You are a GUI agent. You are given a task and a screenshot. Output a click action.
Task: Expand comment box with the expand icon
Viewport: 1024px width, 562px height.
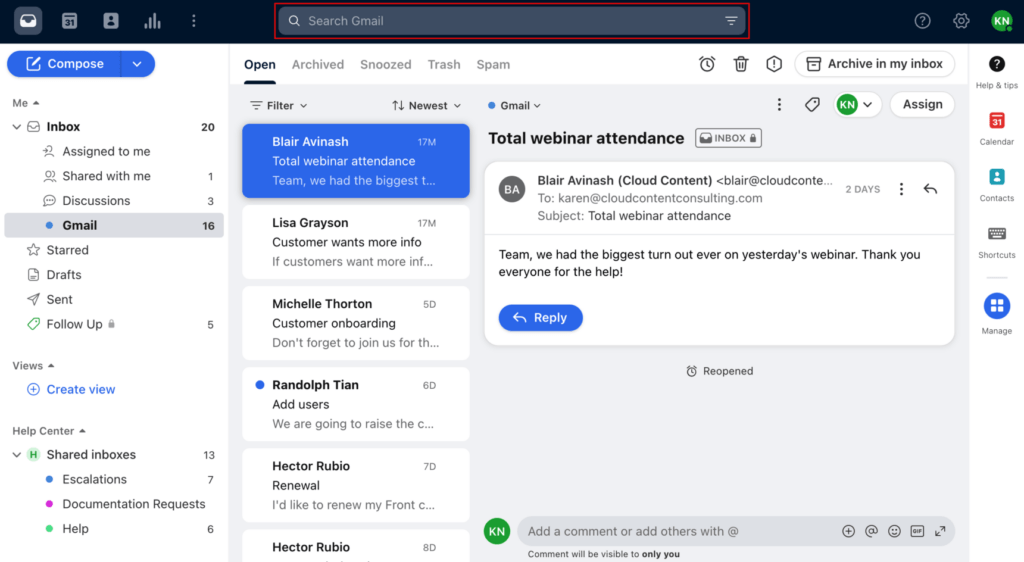click(x=940, y=531)
